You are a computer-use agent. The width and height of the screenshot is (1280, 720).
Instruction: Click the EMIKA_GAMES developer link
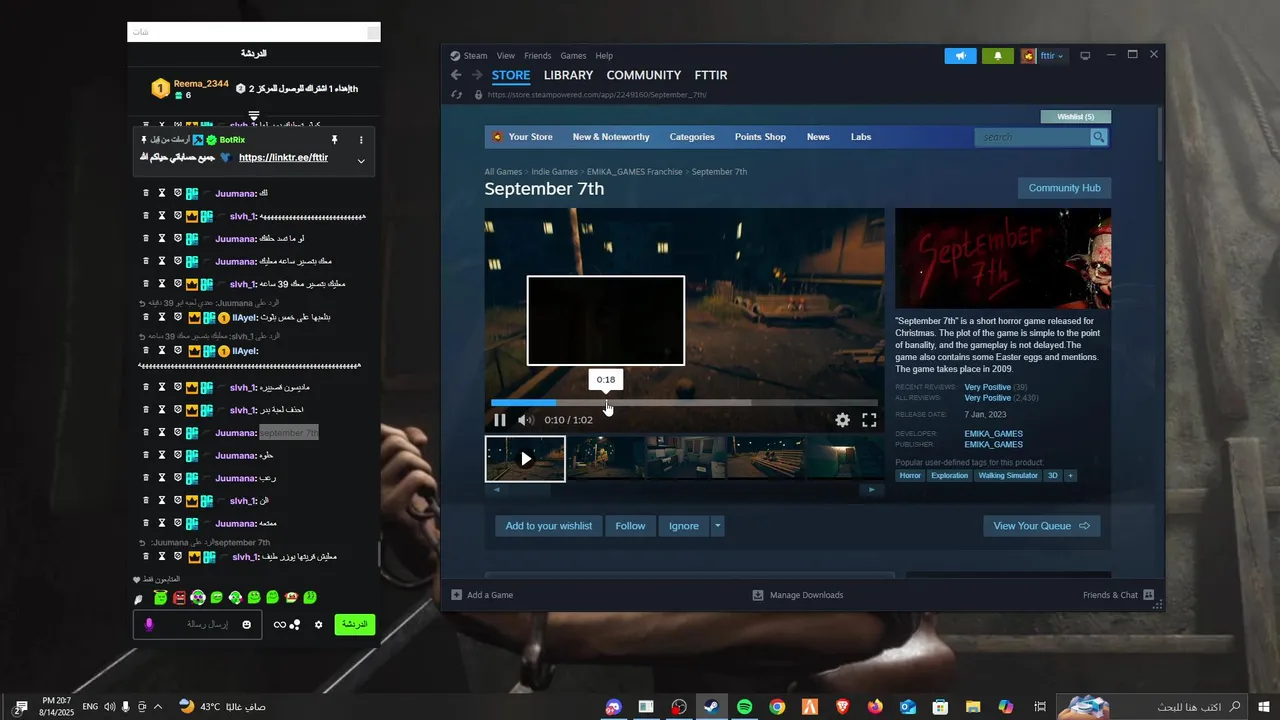993,434
